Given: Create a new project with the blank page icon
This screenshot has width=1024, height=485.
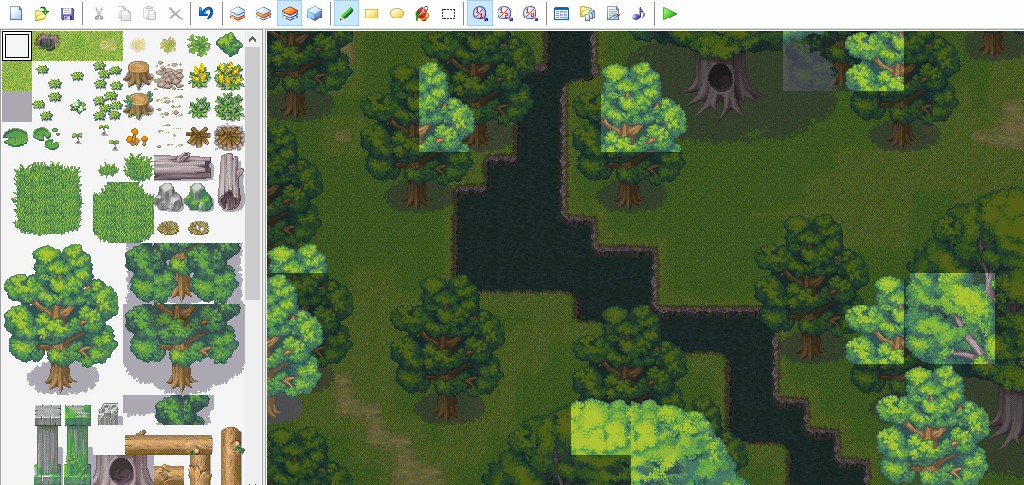Looking at the screenshot, I should pos(16,13).
